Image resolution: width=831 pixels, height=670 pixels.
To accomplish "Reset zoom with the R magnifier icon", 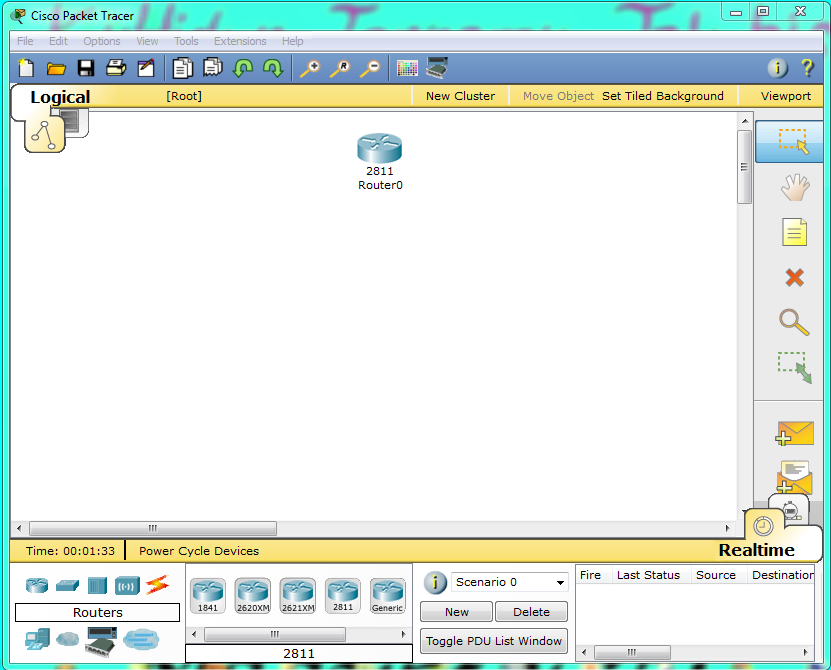I will click(x=340, y=68).
